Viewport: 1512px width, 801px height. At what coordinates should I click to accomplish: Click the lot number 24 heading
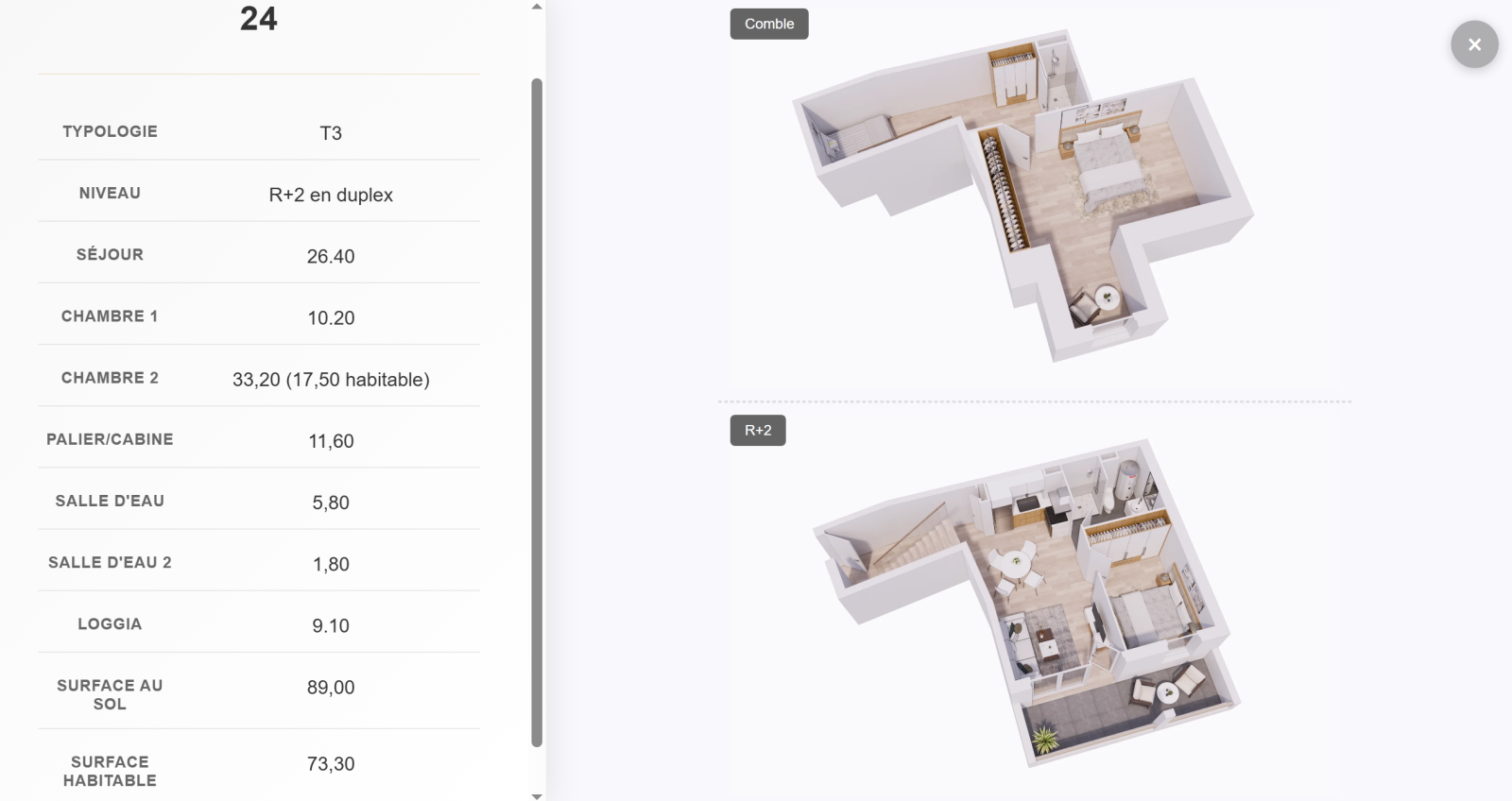pyautogui.click(x=258, y=19)
